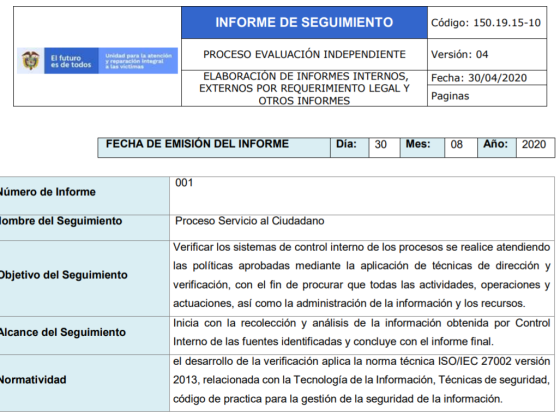Click 'actuaciones, así como la administración' line

tap(349, 303)
